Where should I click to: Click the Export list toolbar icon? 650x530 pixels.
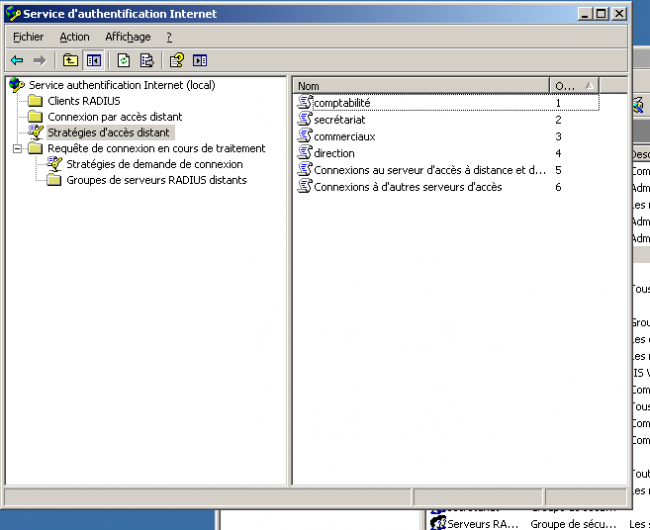[147, 60]
